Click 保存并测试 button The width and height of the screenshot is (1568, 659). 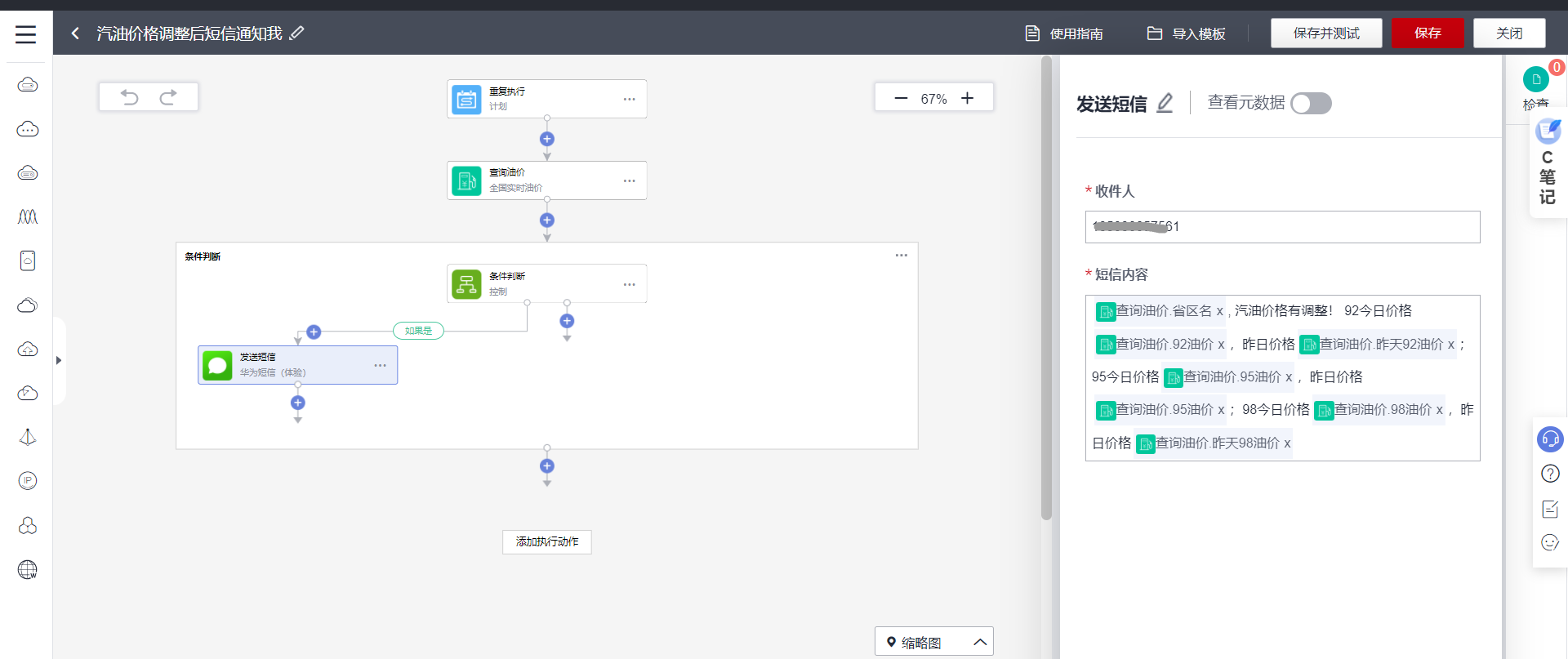[x=1326, y=33]
